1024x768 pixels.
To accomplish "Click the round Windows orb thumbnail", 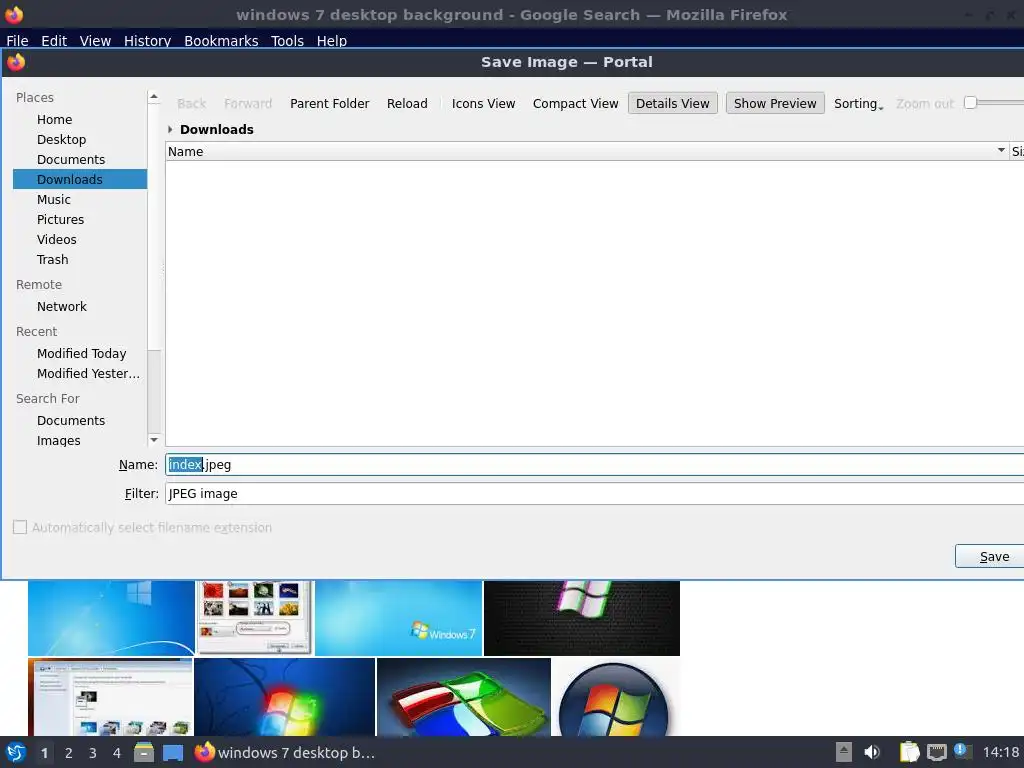I will click(x=615, y=697).
